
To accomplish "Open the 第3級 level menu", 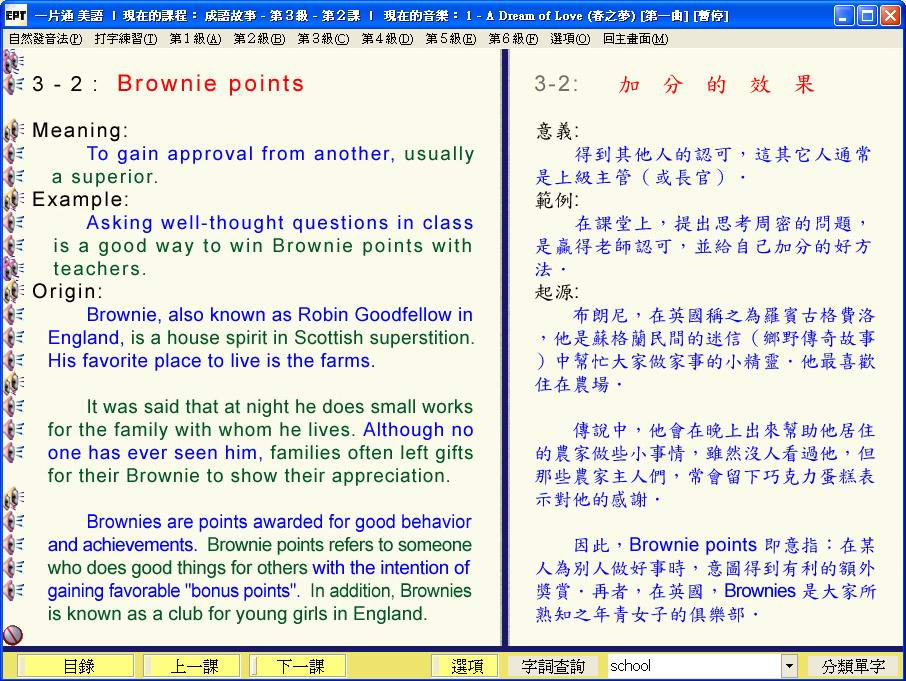I will point(323,39).
